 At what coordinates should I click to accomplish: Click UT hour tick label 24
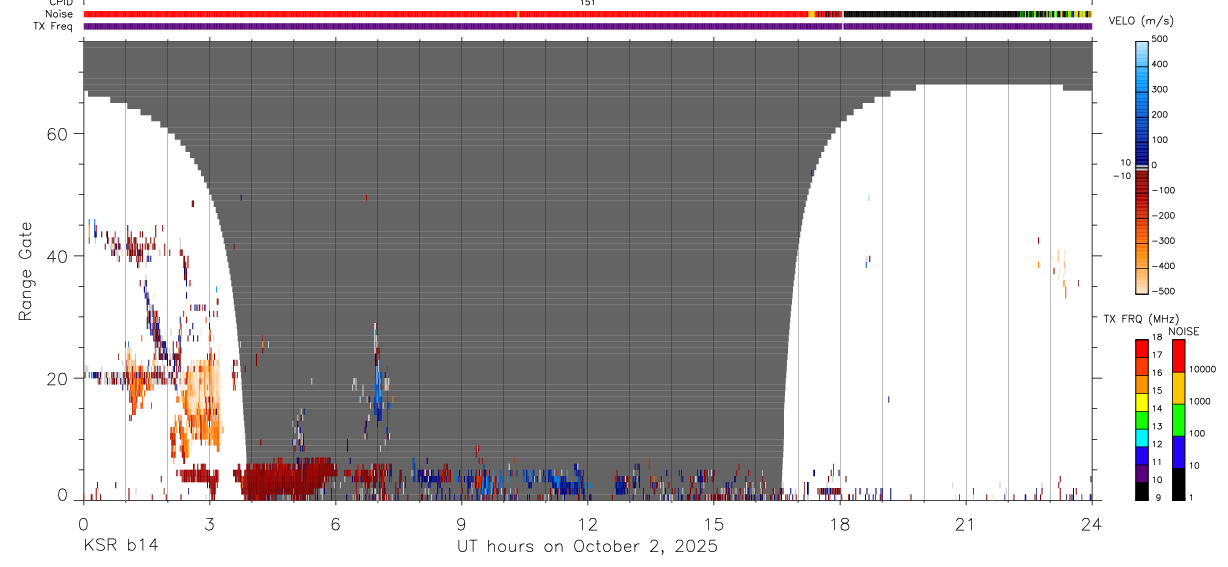pos(1091,523)
